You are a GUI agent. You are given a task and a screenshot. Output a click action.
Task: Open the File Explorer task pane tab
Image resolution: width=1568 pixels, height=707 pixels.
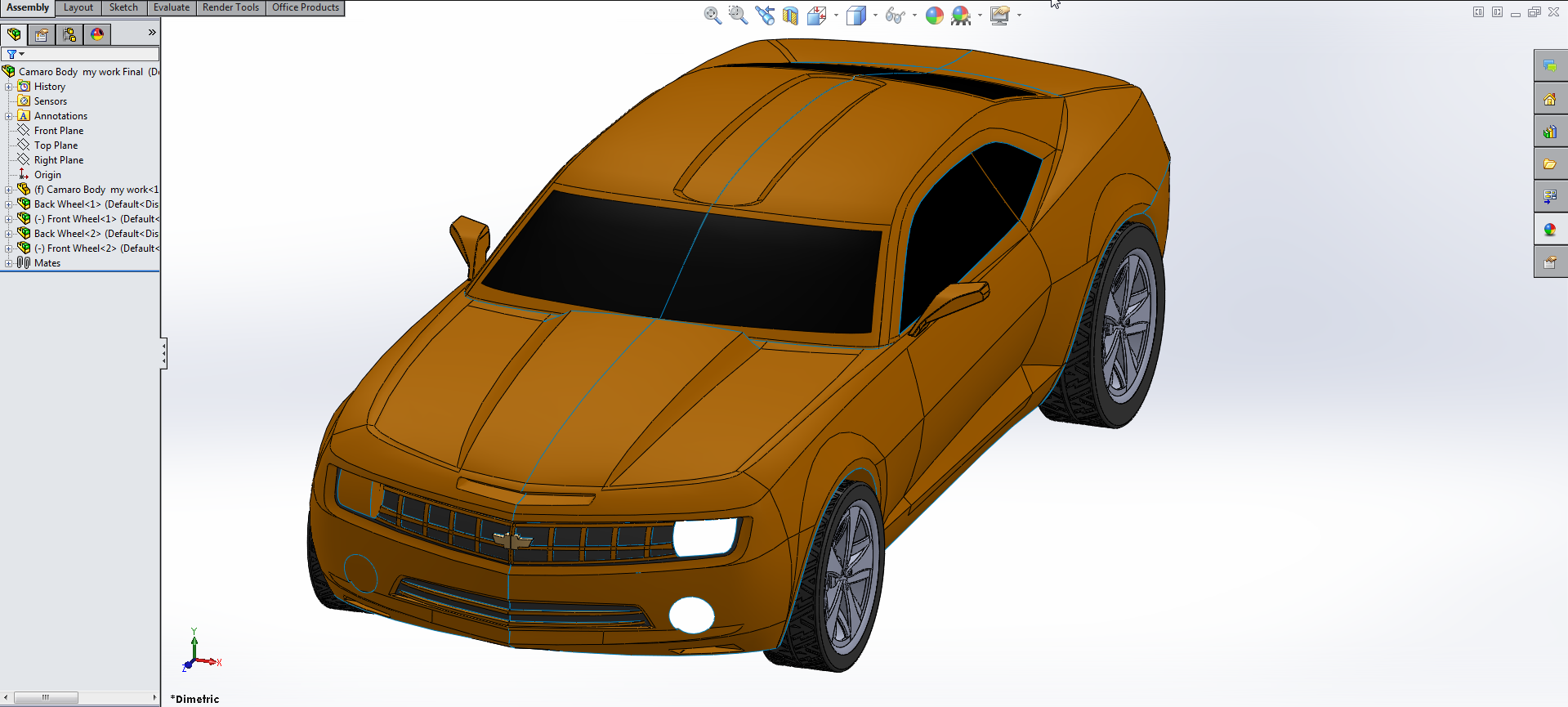coord(1550,164)
